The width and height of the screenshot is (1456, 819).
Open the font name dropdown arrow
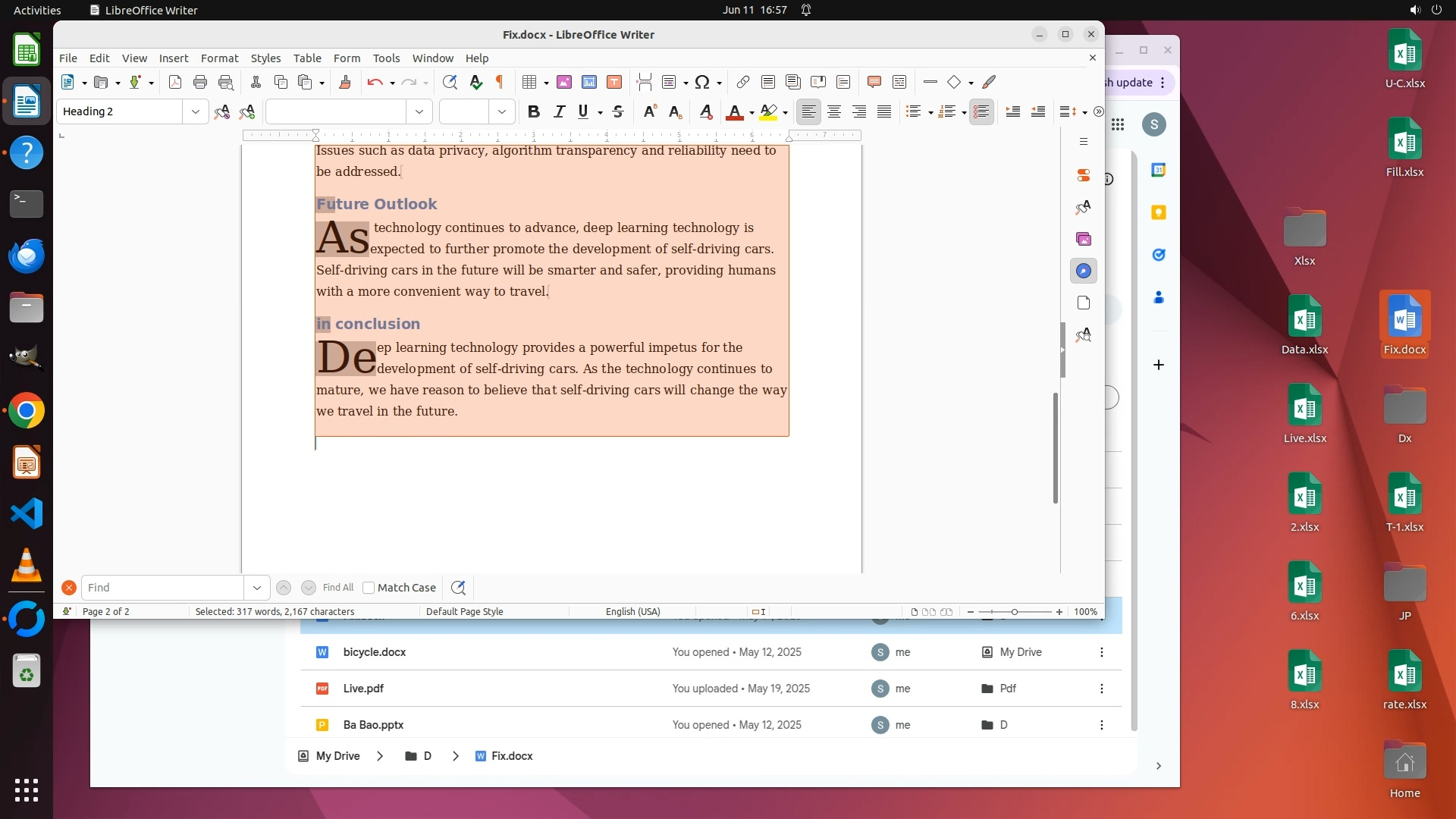click(x=419, y=111)
